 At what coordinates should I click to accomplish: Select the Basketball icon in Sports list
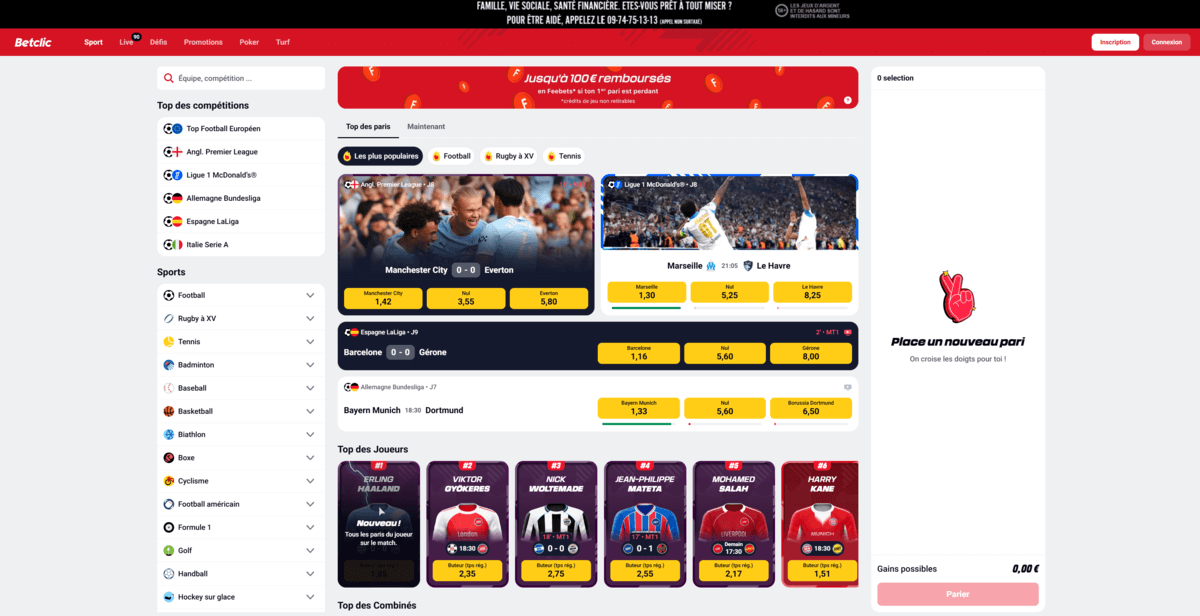click(x=169, y=411)
